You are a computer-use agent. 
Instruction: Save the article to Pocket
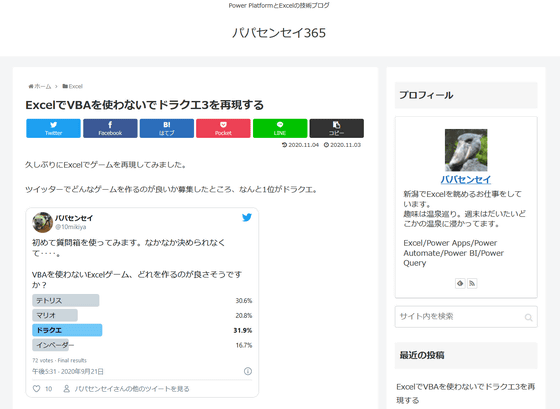[x=223, y=128]
